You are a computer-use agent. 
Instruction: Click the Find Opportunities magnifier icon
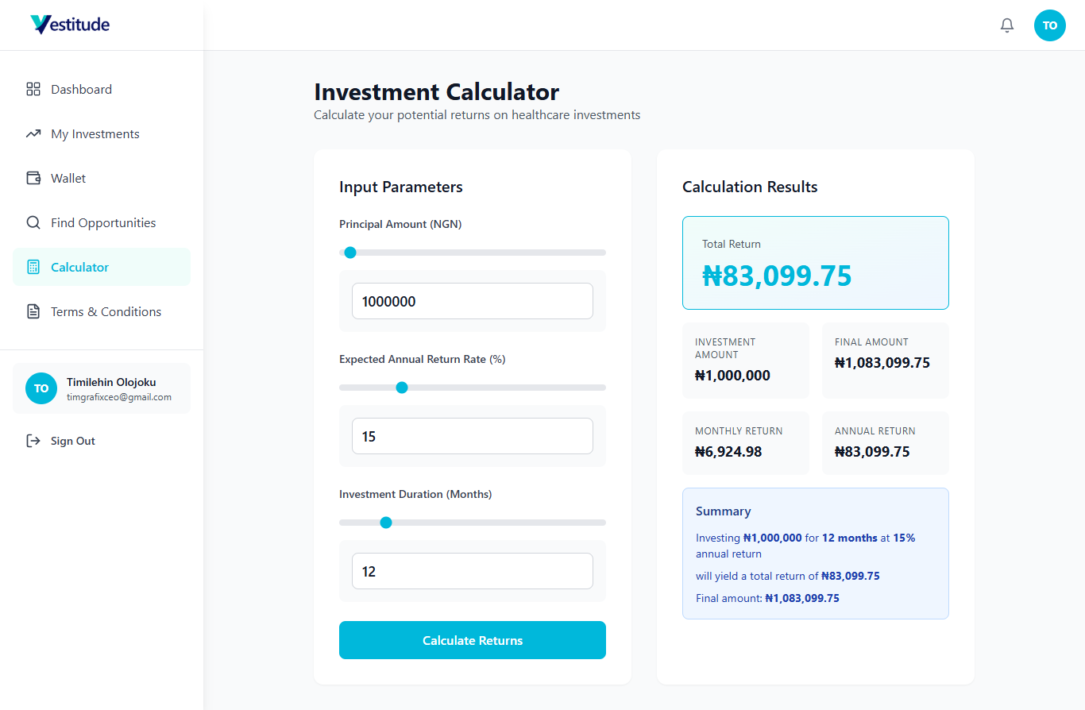31,222
